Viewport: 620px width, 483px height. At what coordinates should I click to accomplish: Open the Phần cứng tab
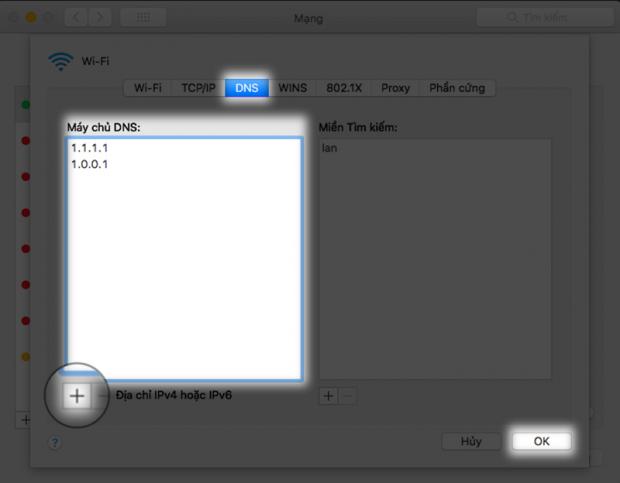[456, 88]
